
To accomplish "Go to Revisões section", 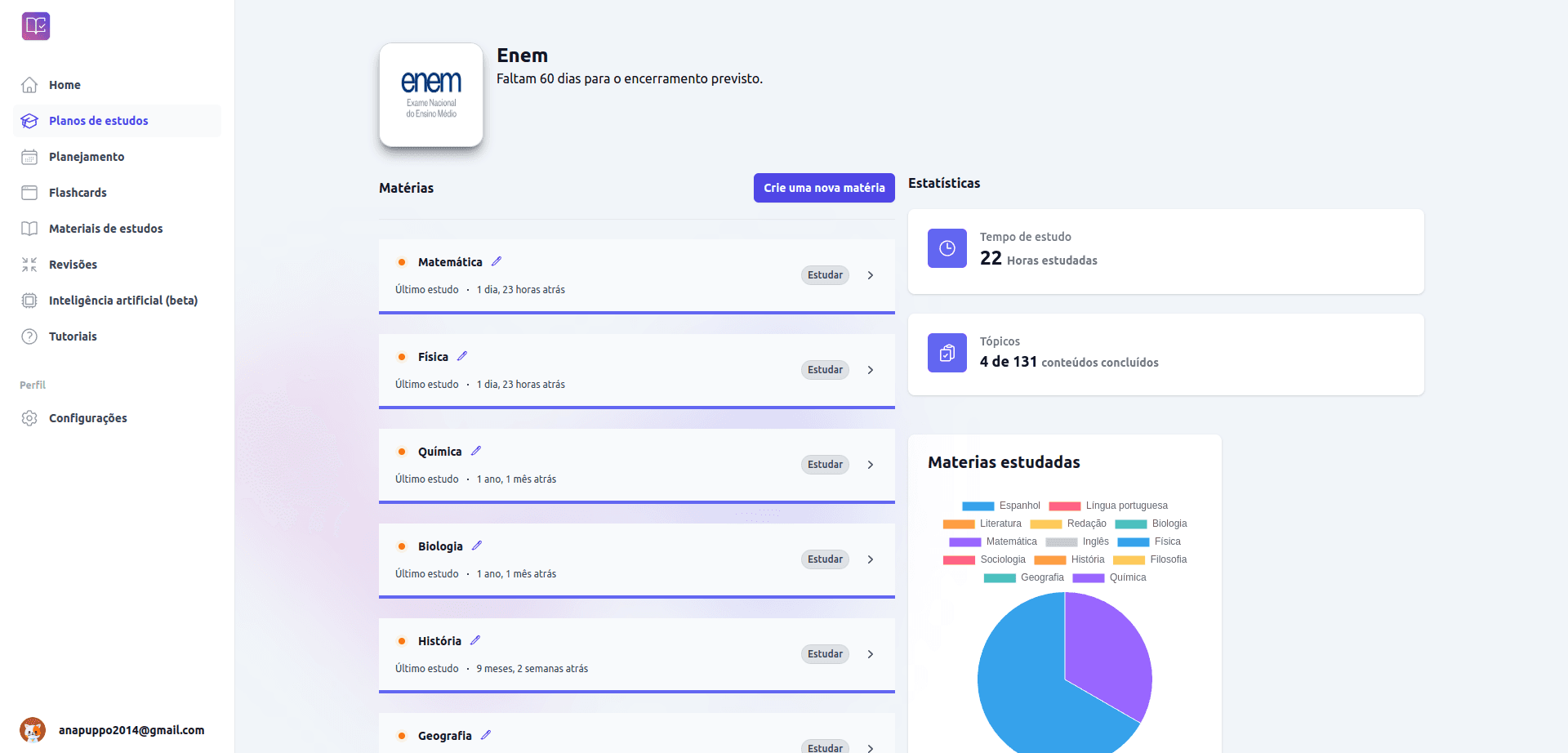I will click(118, 265).
